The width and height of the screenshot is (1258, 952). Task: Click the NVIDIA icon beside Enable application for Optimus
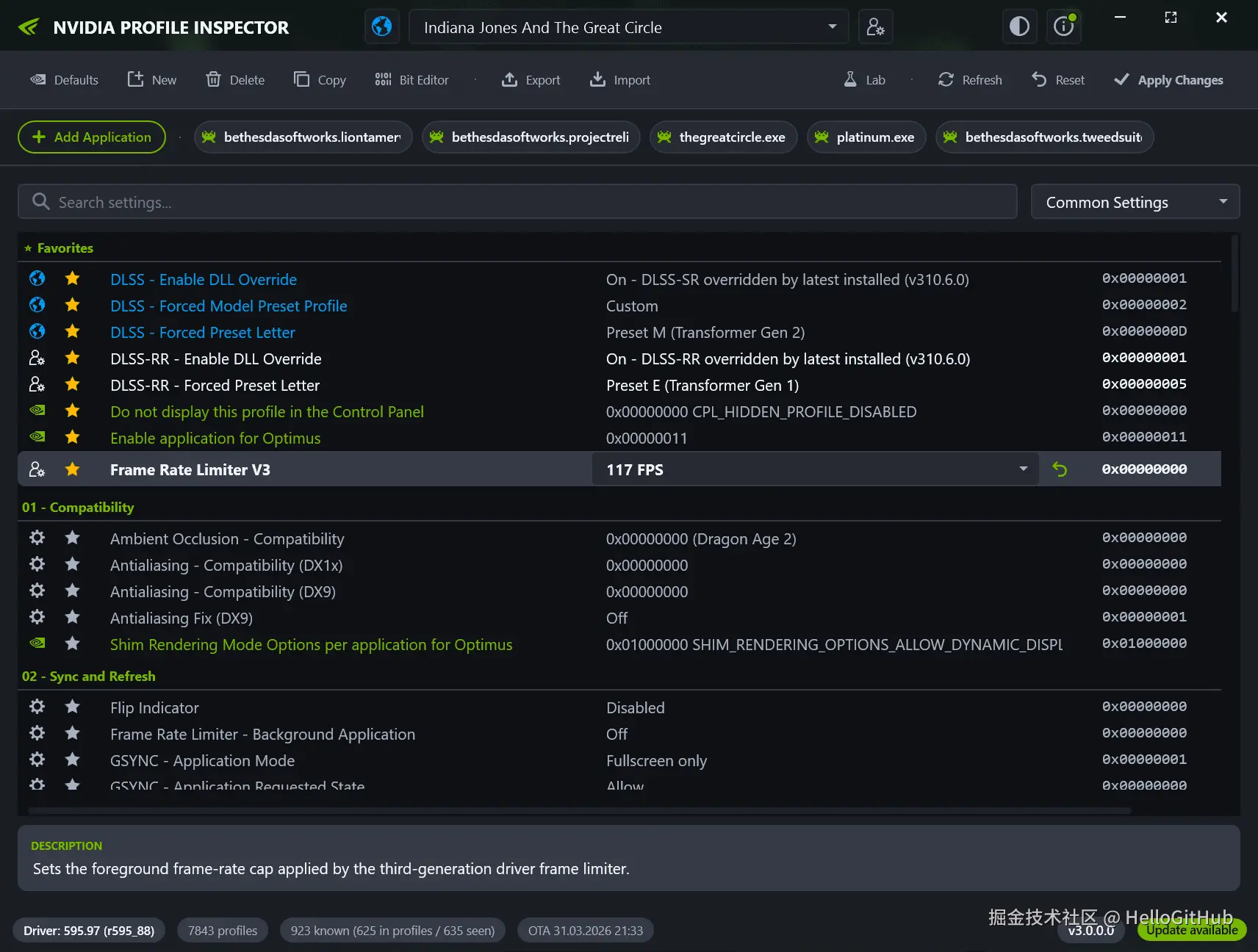coord(37,437)
